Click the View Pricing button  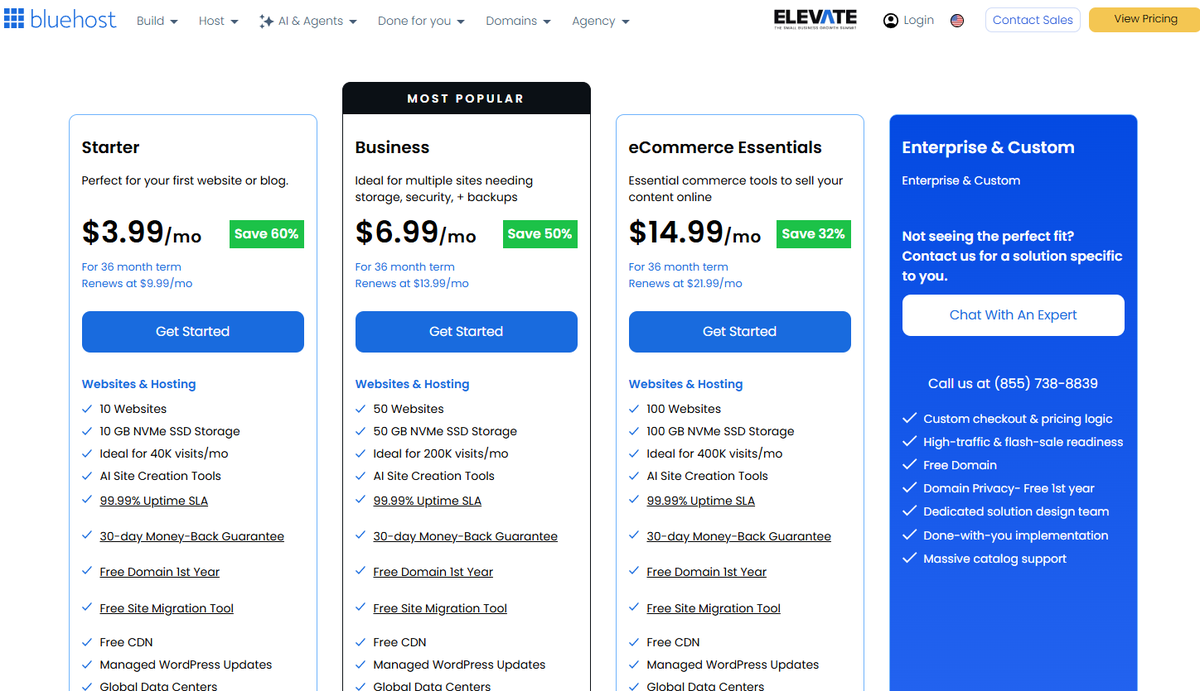coord(1144,20)
